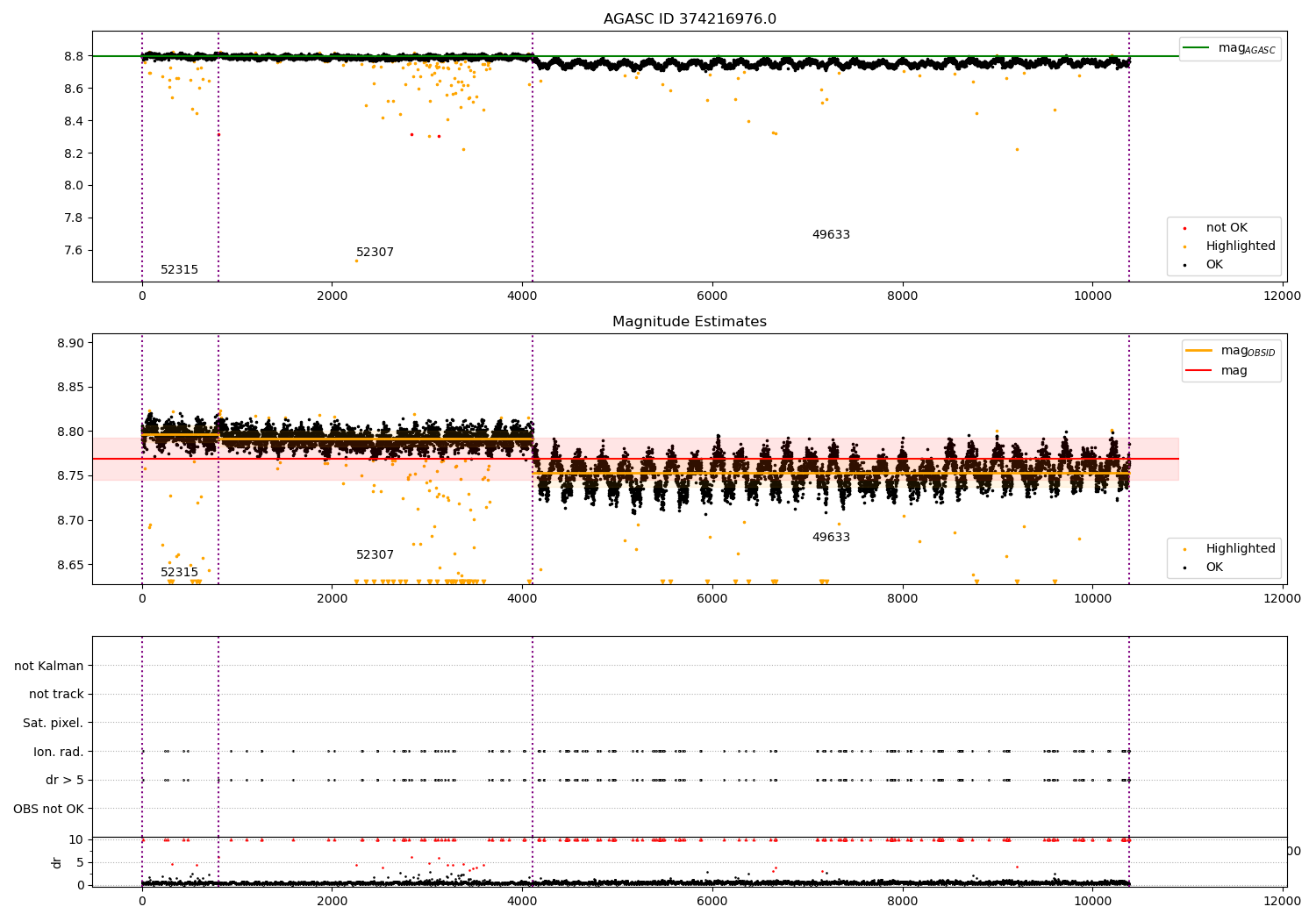Click x-axis tick 12000 under the top plot
The height and width of the screenshot is (921, 1316).
click(1283, 296)
